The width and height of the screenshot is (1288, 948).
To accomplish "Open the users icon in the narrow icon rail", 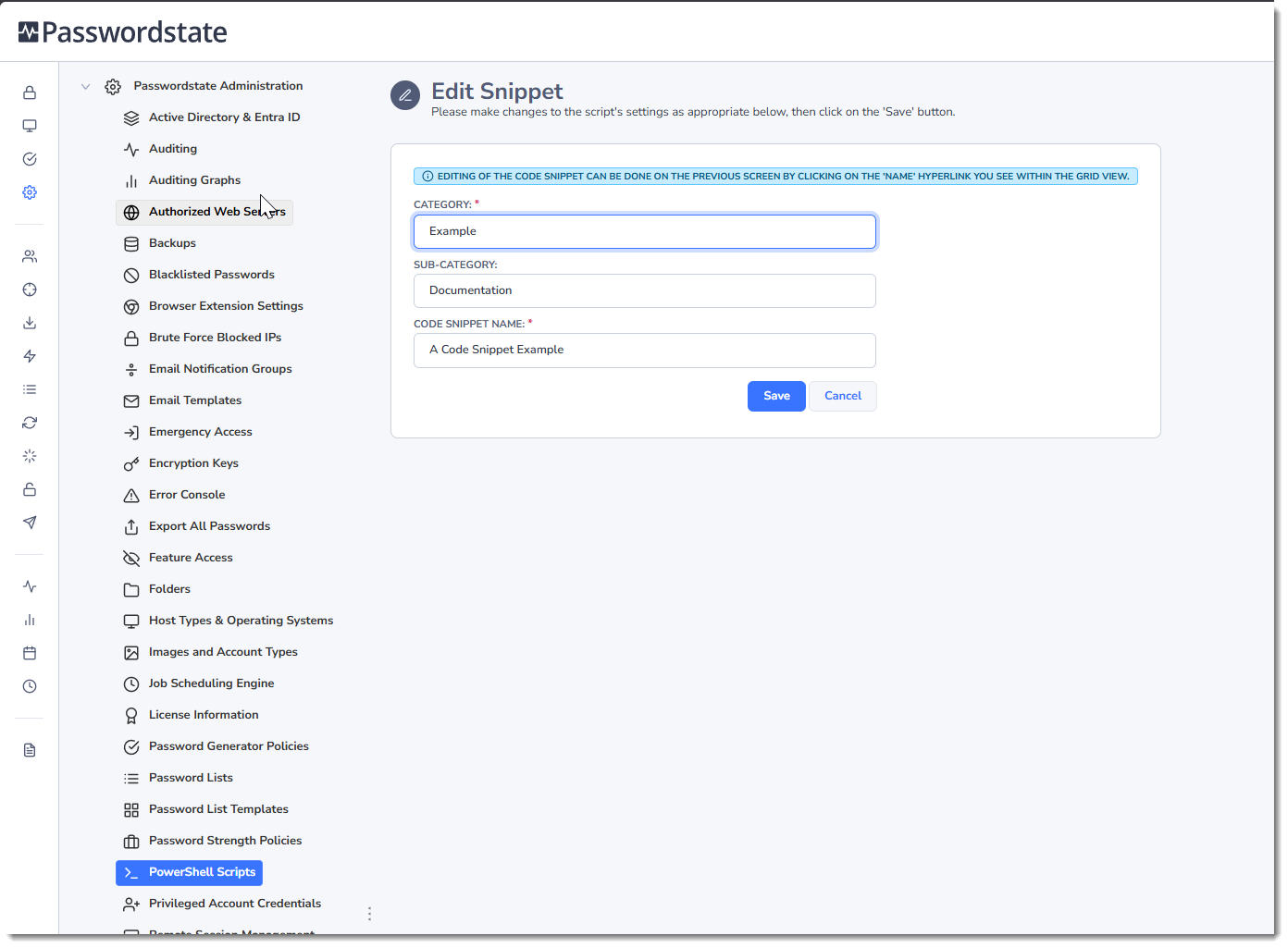I will click(x=30, y=256).
